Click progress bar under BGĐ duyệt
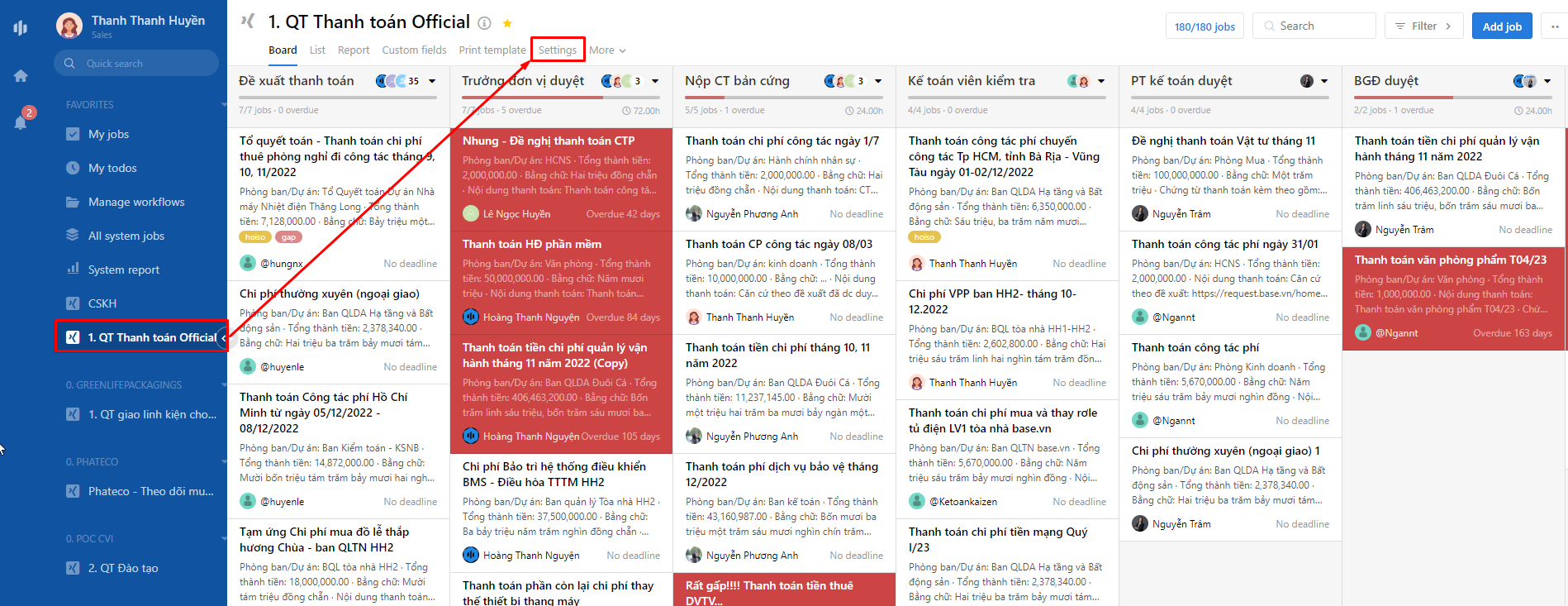Image resolution: width=1568 pixels, height=606 pixels. tap(1453, 98)
